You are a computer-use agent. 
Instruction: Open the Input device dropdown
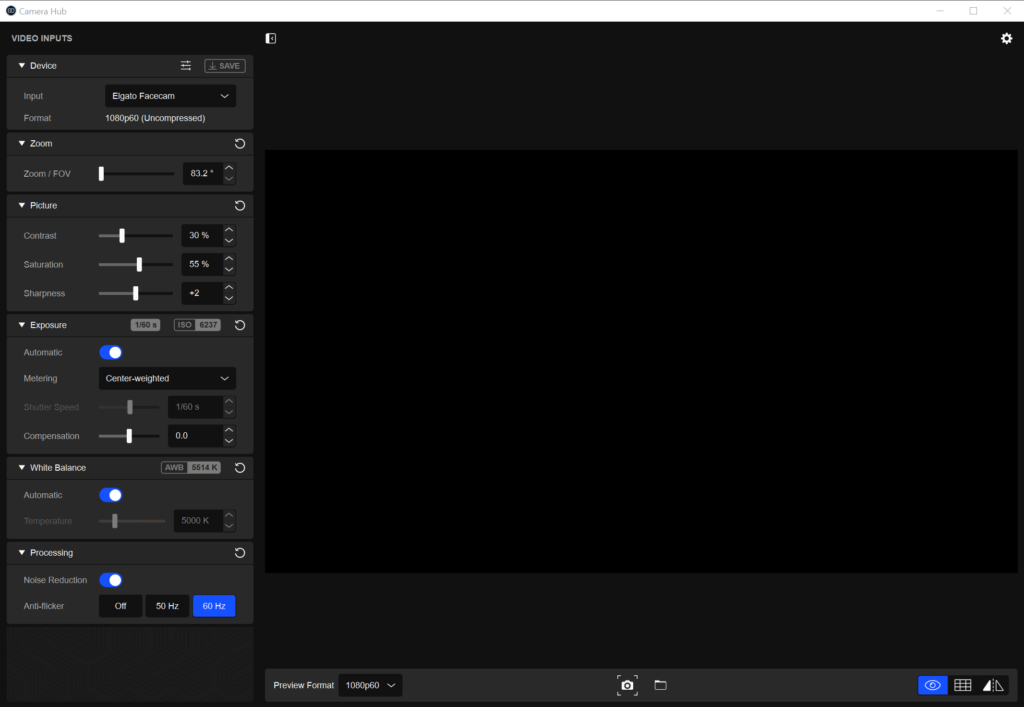(x=170, y=96)
